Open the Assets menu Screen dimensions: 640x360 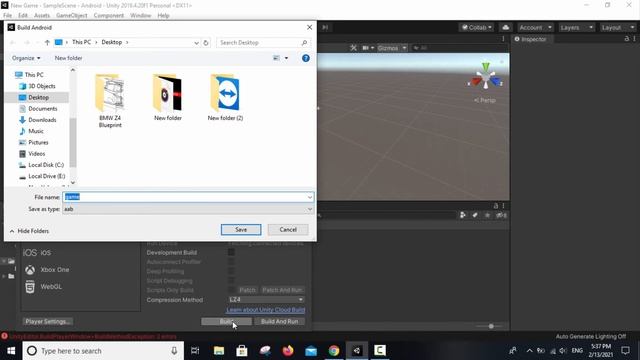coord(42,16)
